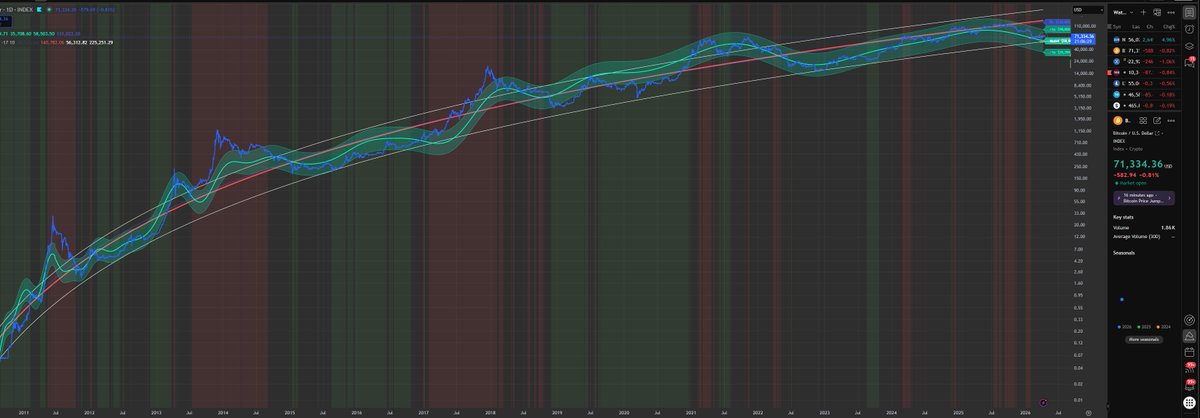Add symbol to watchlist plus icon

(x=1143, y=12)
